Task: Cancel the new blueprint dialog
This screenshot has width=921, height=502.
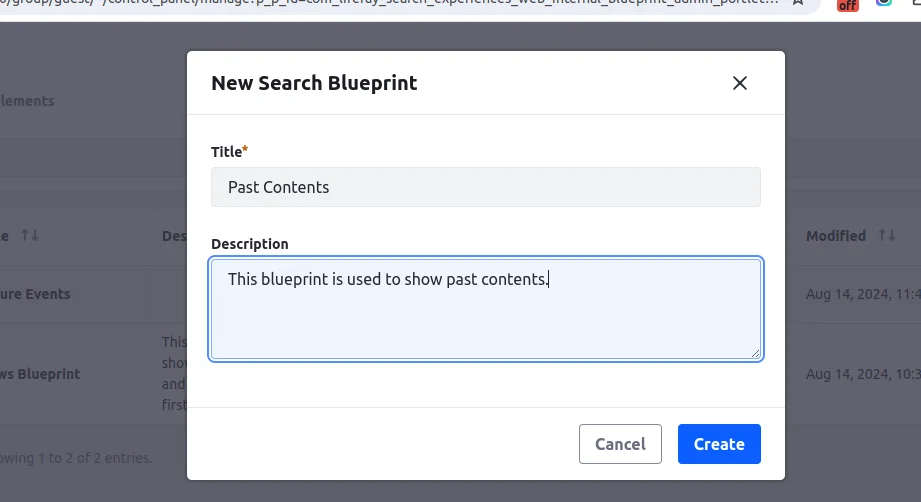Action: click(620, 444)
